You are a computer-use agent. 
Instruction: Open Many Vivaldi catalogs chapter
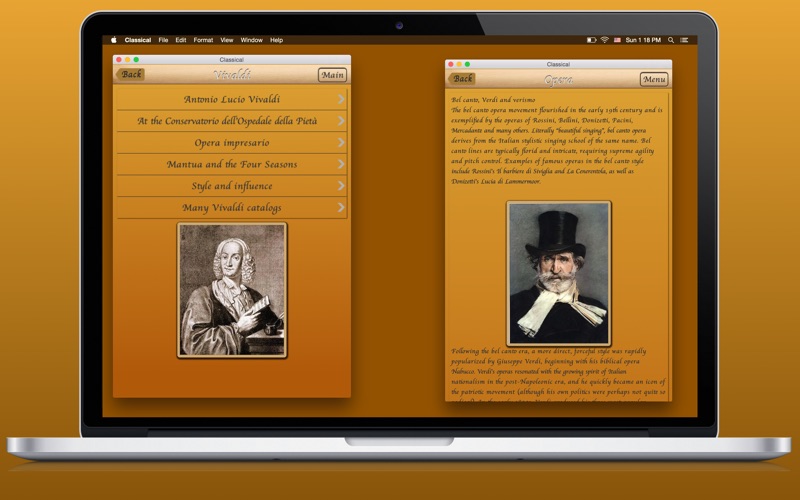[232, 208]
